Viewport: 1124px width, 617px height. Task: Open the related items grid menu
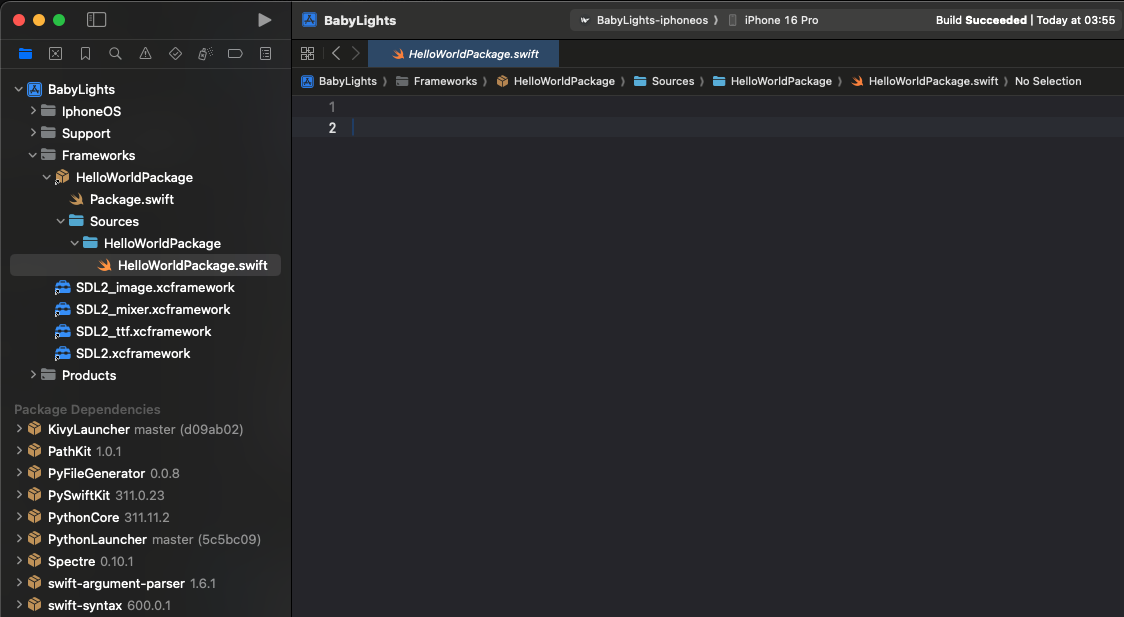click(x=308, y=54)
